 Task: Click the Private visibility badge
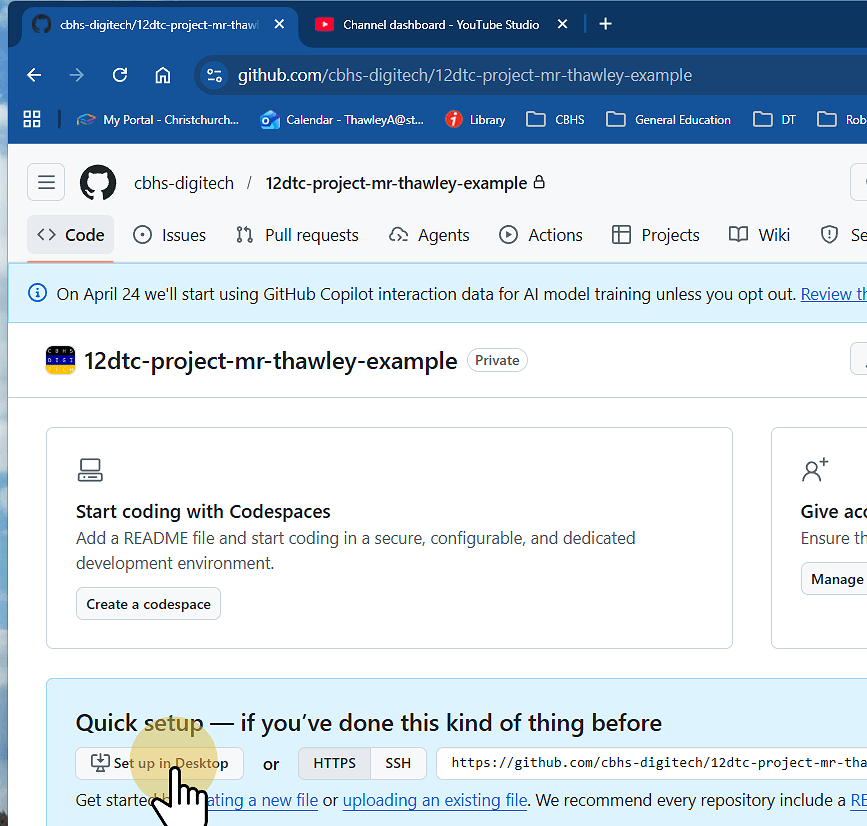tap(497, 360)
